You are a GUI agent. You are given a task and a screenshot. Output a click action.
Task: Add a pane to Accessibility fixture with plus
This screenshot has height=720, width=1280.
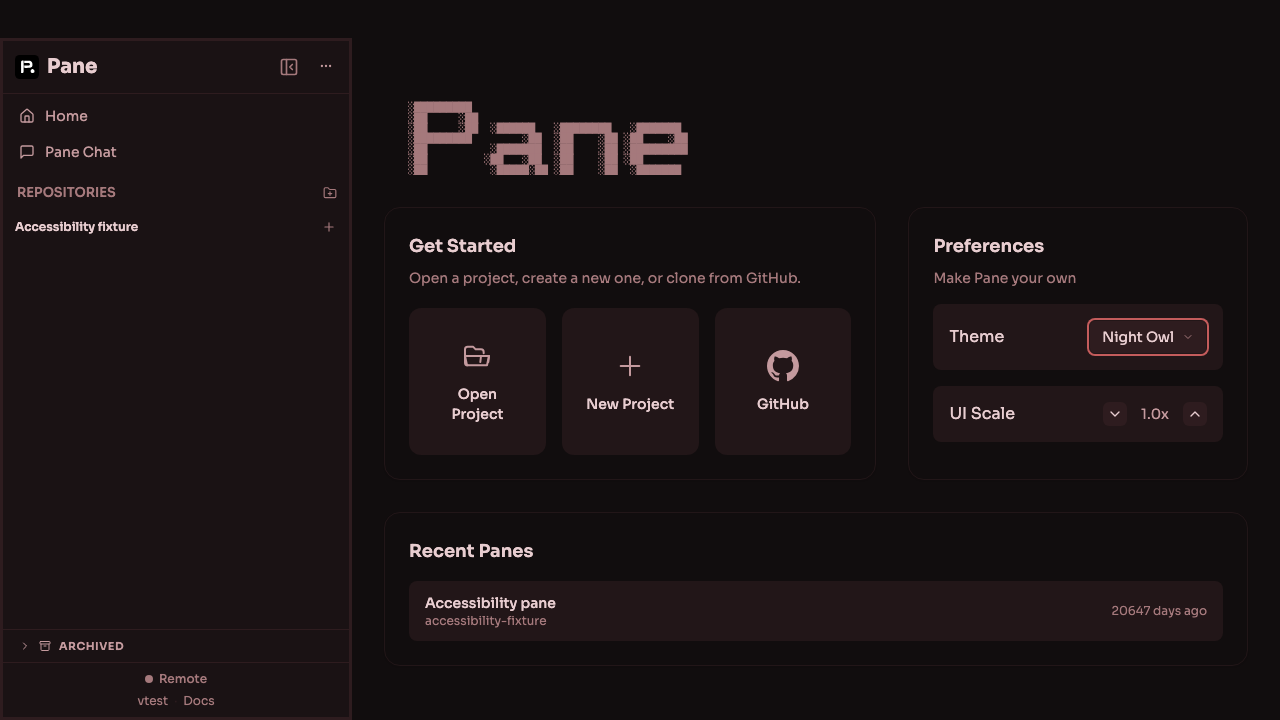pos(329,227)
